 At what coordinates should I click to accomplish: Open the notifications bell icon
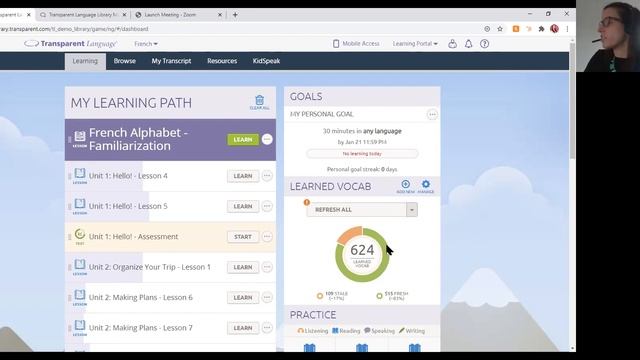click(x=469, y=44)
